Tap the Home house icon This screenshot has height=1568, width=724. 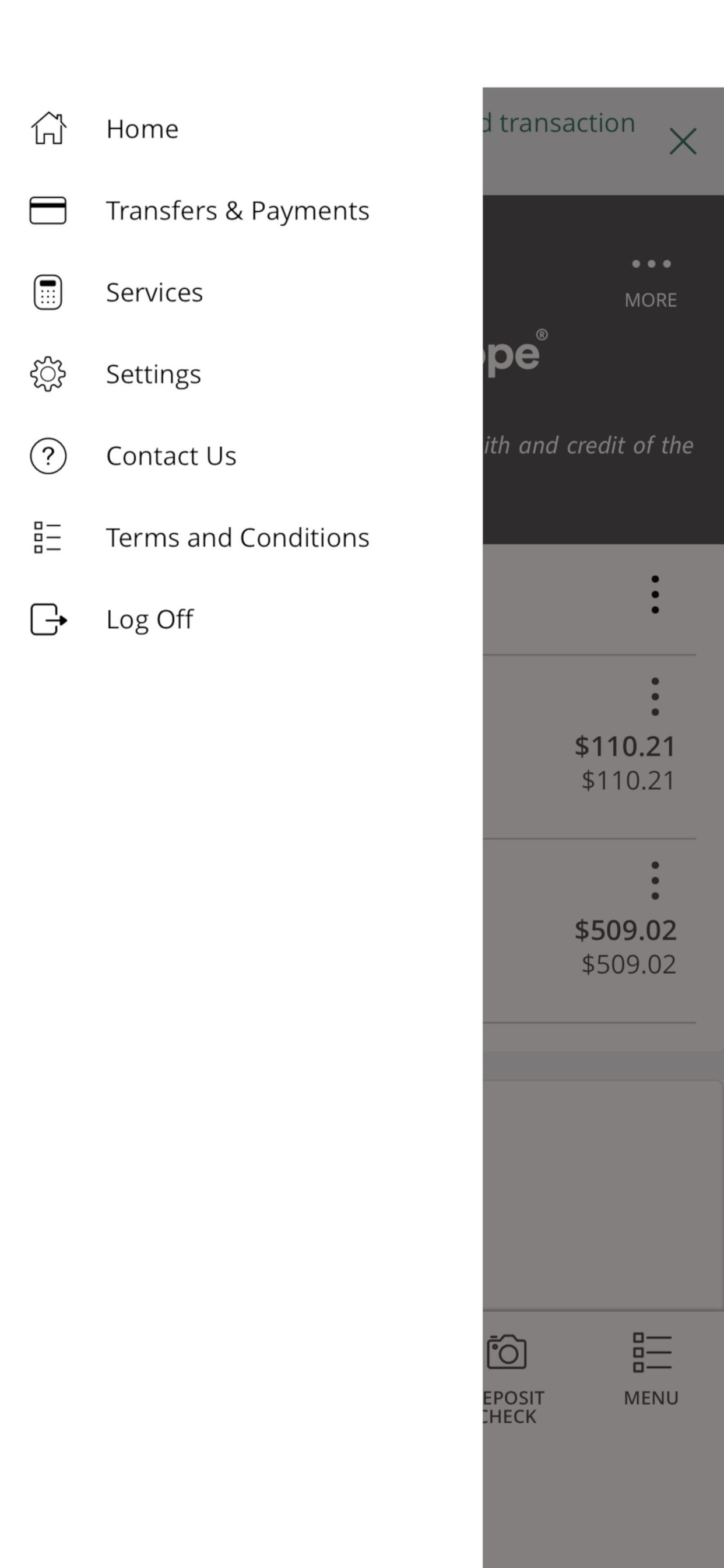tap(48, 128)
